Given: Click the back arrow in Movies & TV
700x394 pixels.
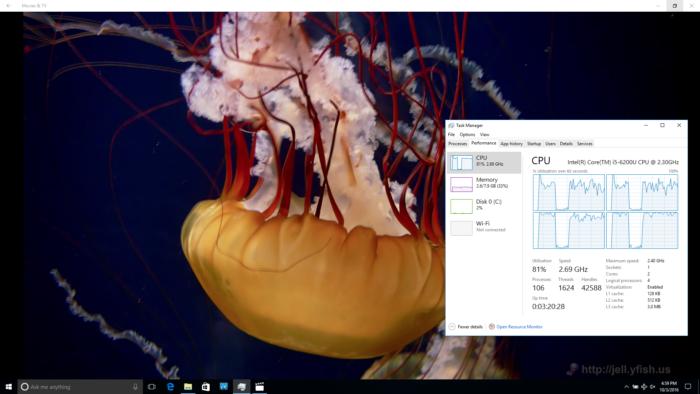Looking at the screenshot, I should click(x=8, y=6).
